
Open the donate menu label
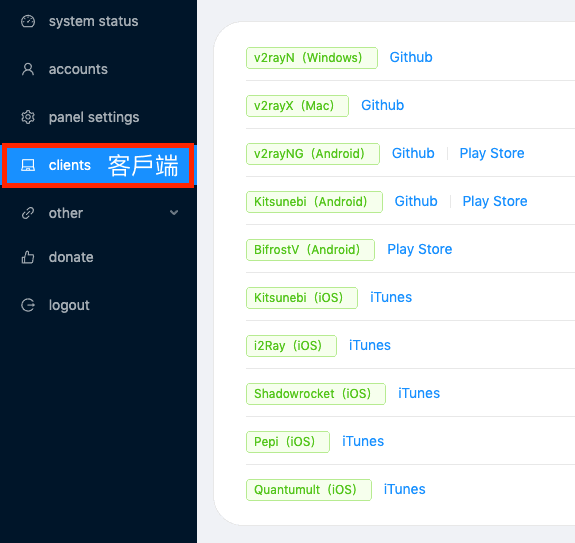(x=71, y=257)
